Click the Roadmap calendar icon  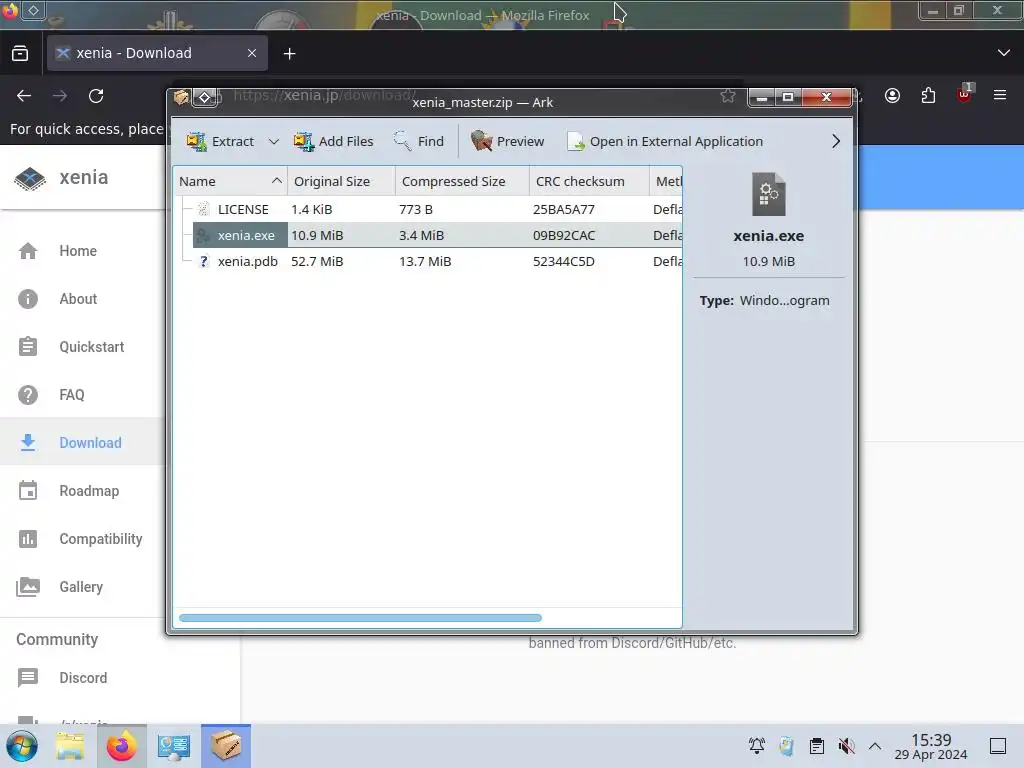pyautogui.click(x=28, y=490)
